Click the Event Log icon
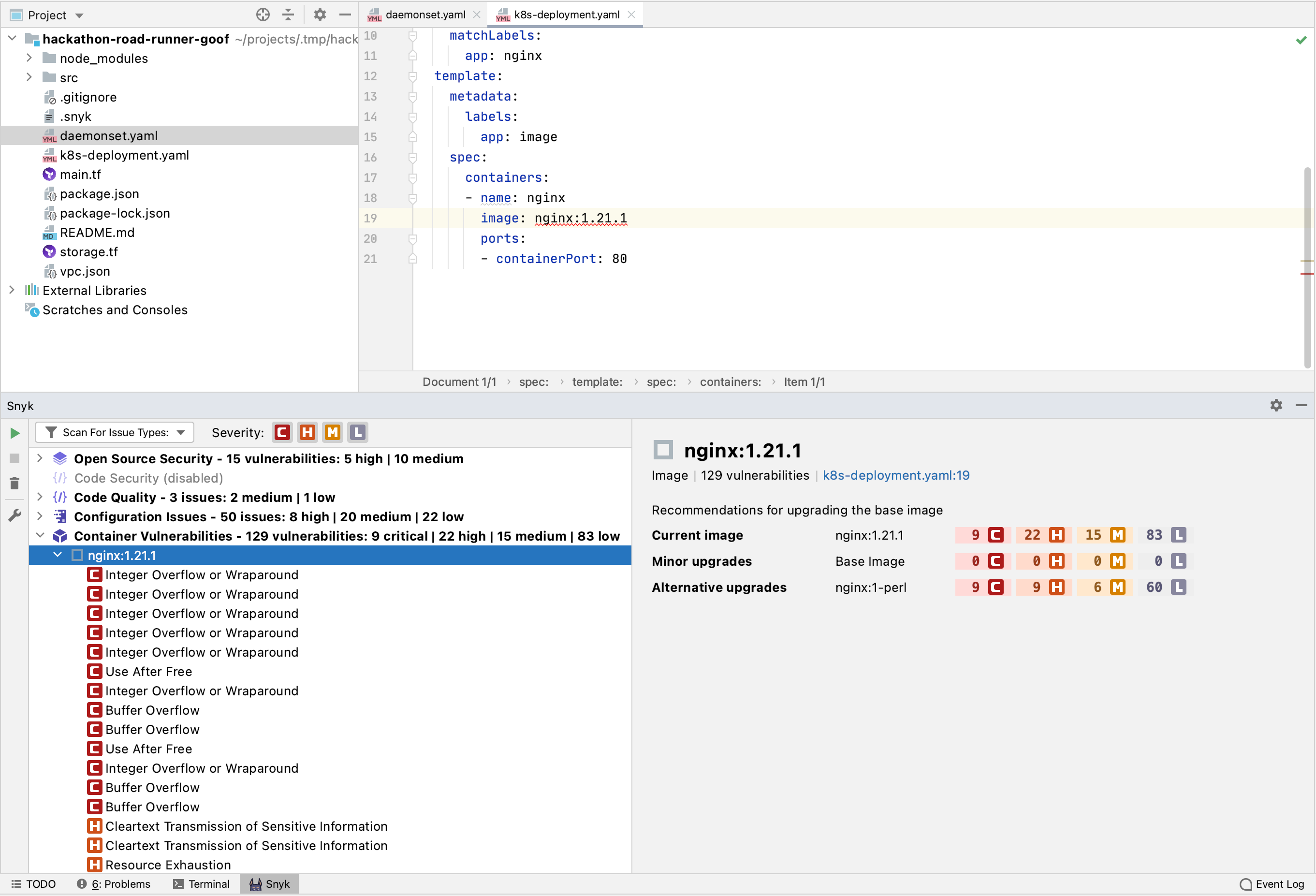The width and height of the screenshot is (1316, 896). 1246,884
